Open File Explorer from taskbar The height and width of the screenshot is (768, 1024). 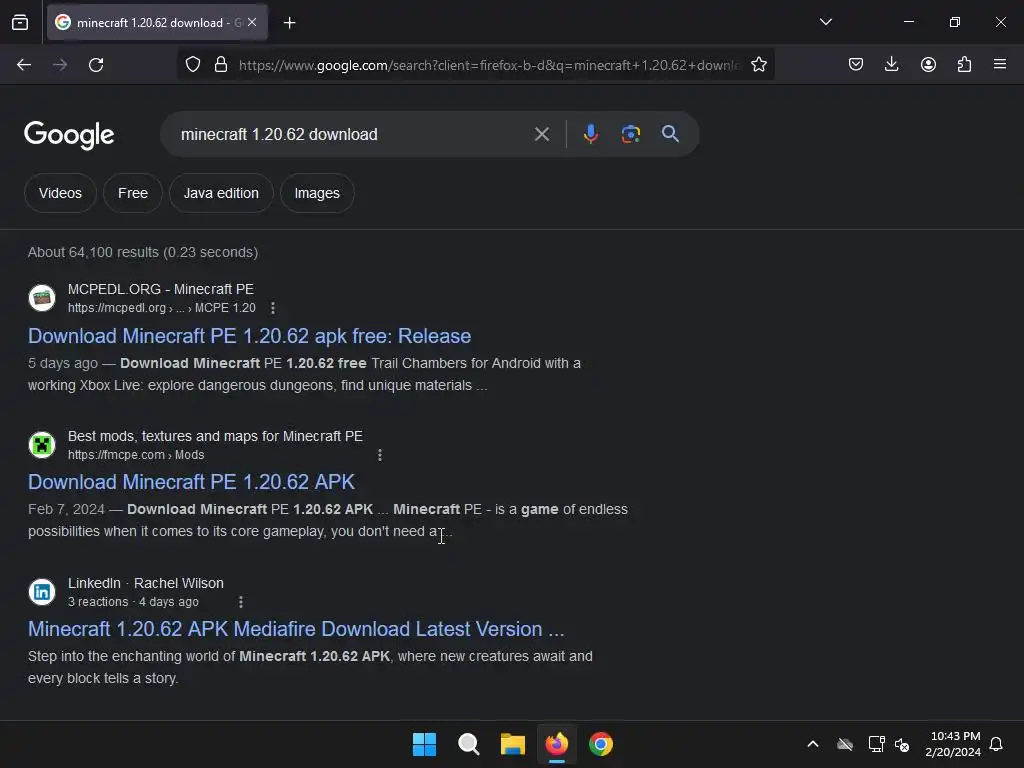point(513,744)
